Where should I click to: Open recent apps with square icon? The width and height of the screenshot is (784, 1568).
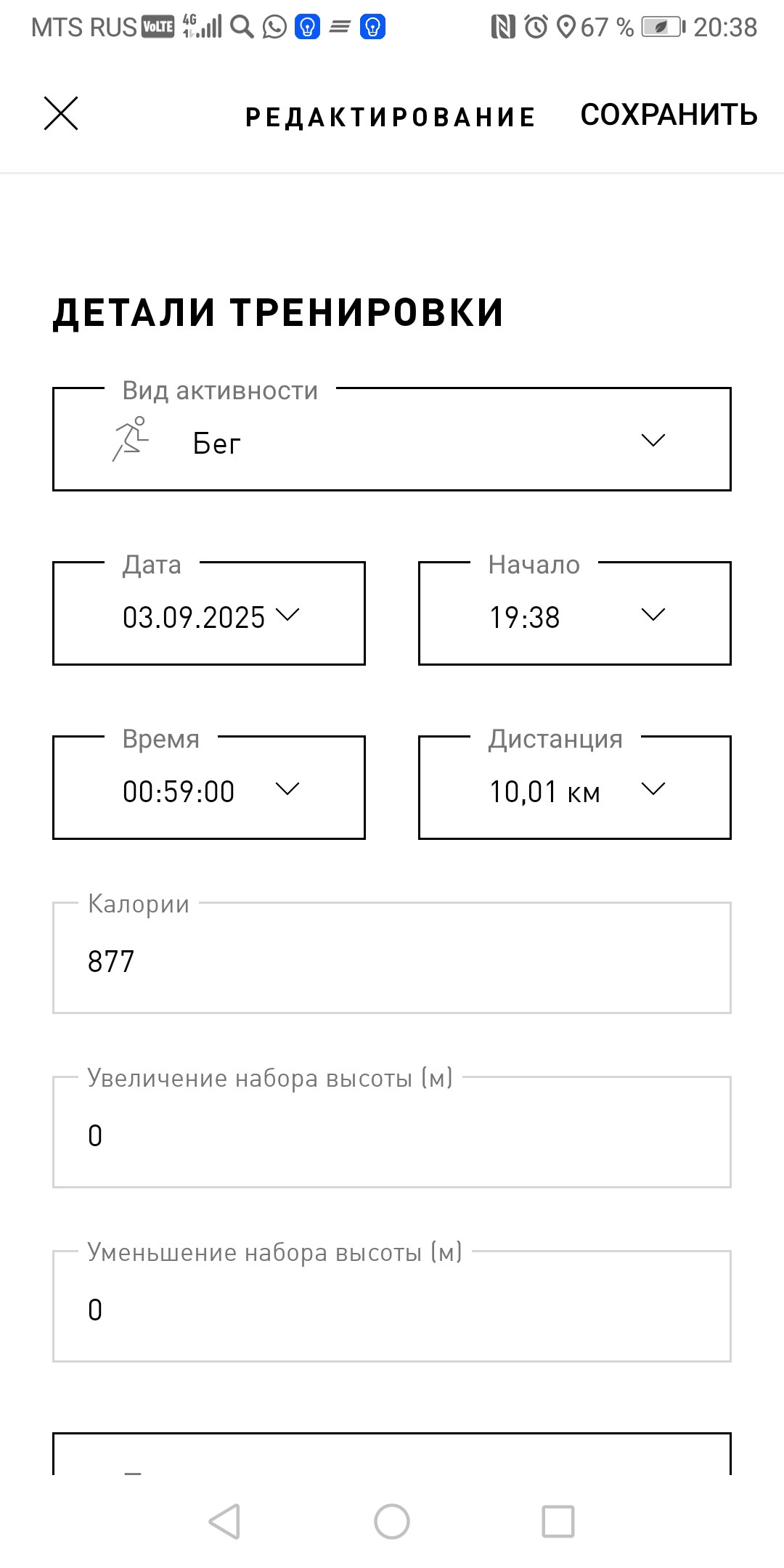pyautogui.click(x=558, y=1521)
